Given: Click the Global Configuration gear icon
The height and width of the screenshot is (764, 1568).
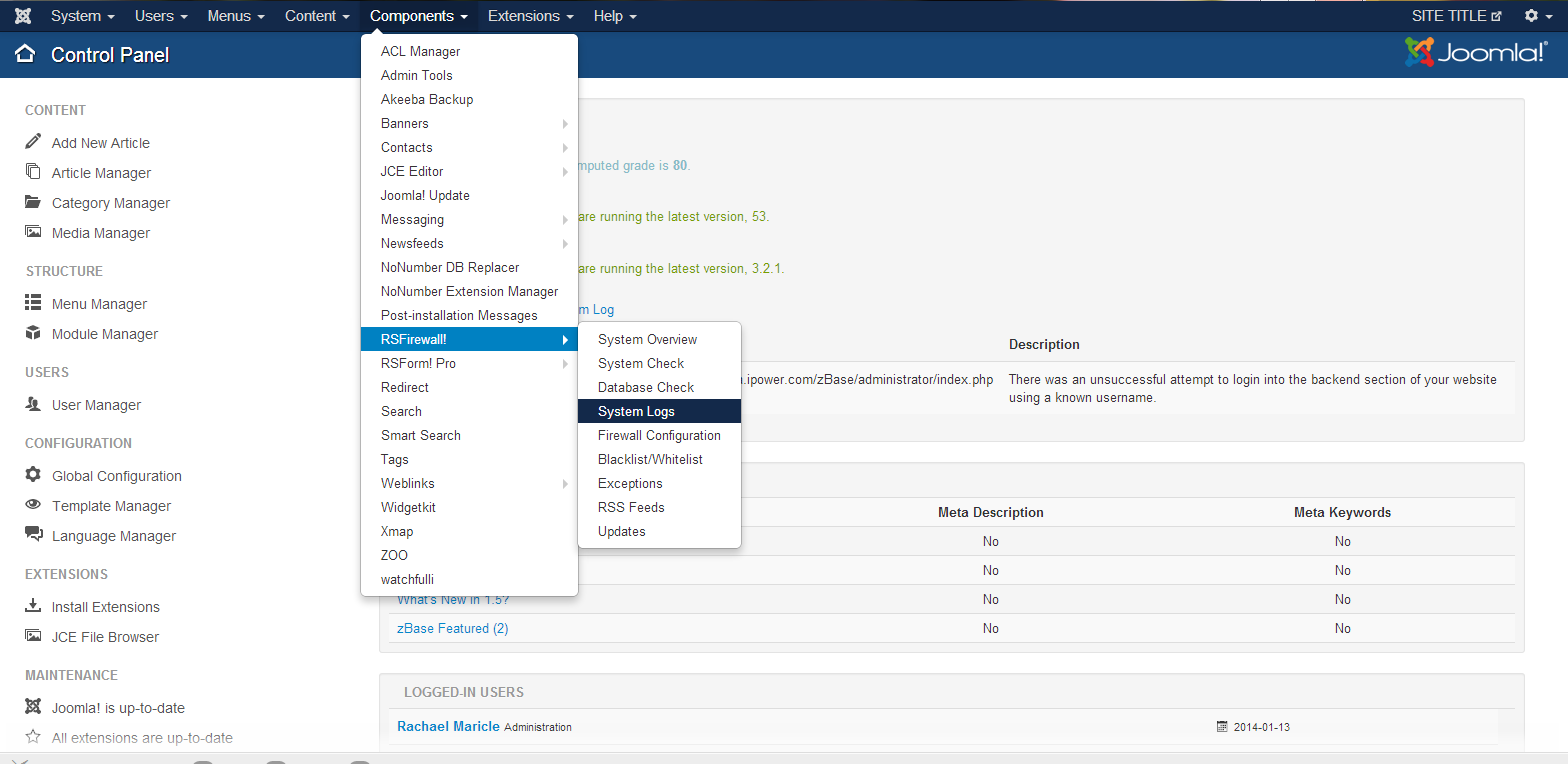Looking at the screenshot, I should [33, 475].
